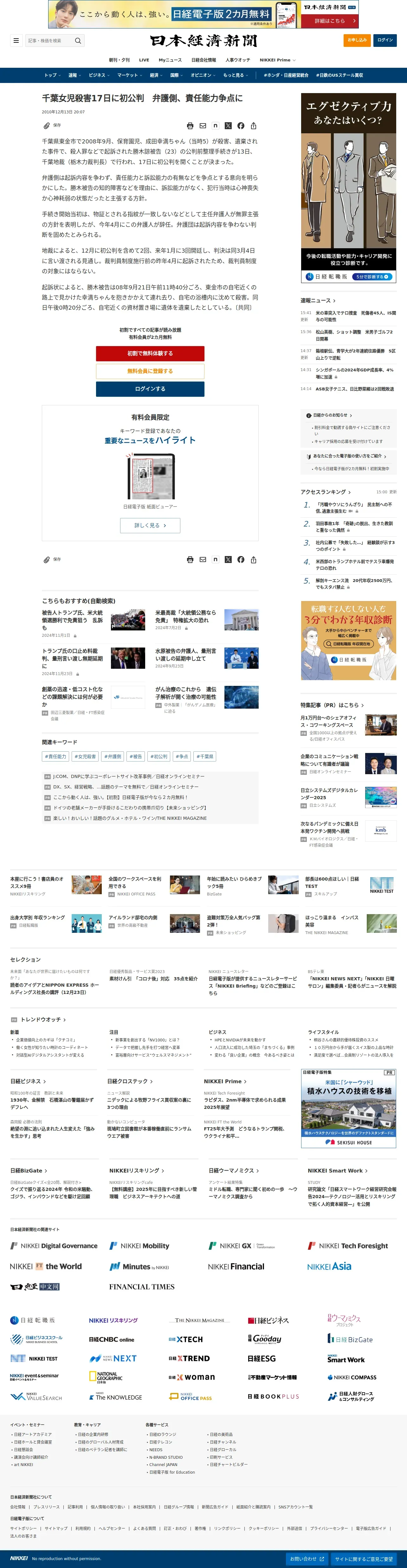
Task: Open the share-export icon under headline
Action: (254, 125)
